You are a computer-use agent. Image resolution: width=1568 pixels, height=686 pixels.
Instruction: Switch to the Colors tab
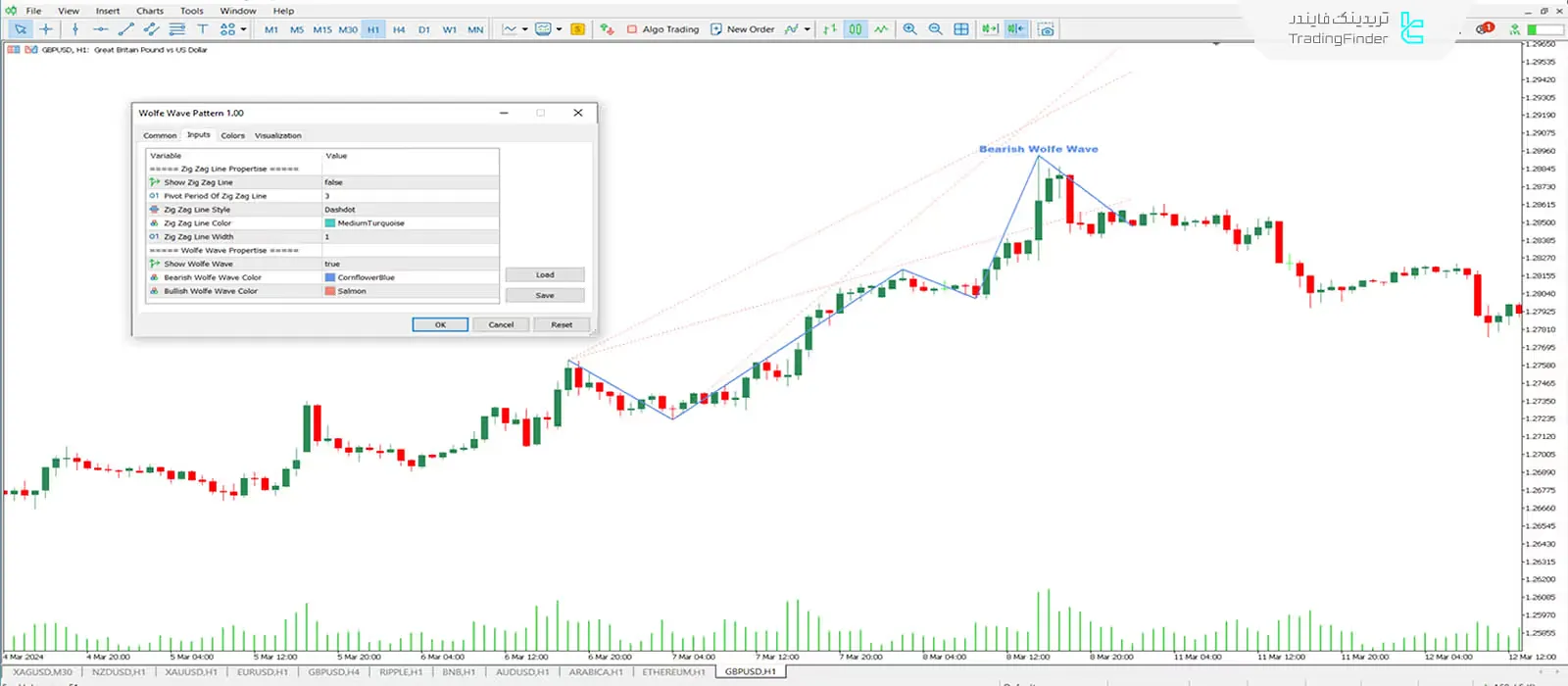[x=232, y=136]
